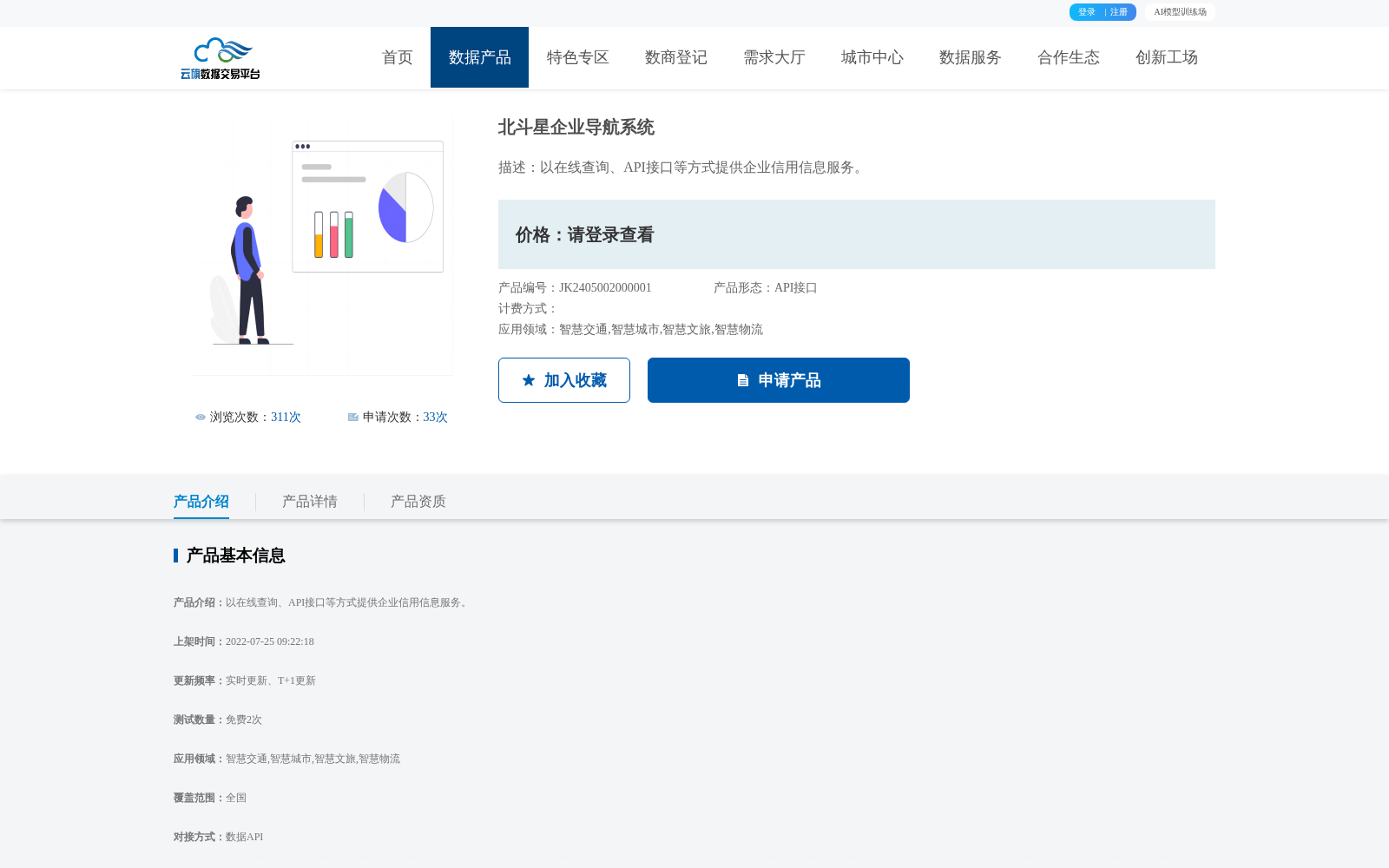
Task: Click the 对接方式 数据API entry
Action: point(218,837)
